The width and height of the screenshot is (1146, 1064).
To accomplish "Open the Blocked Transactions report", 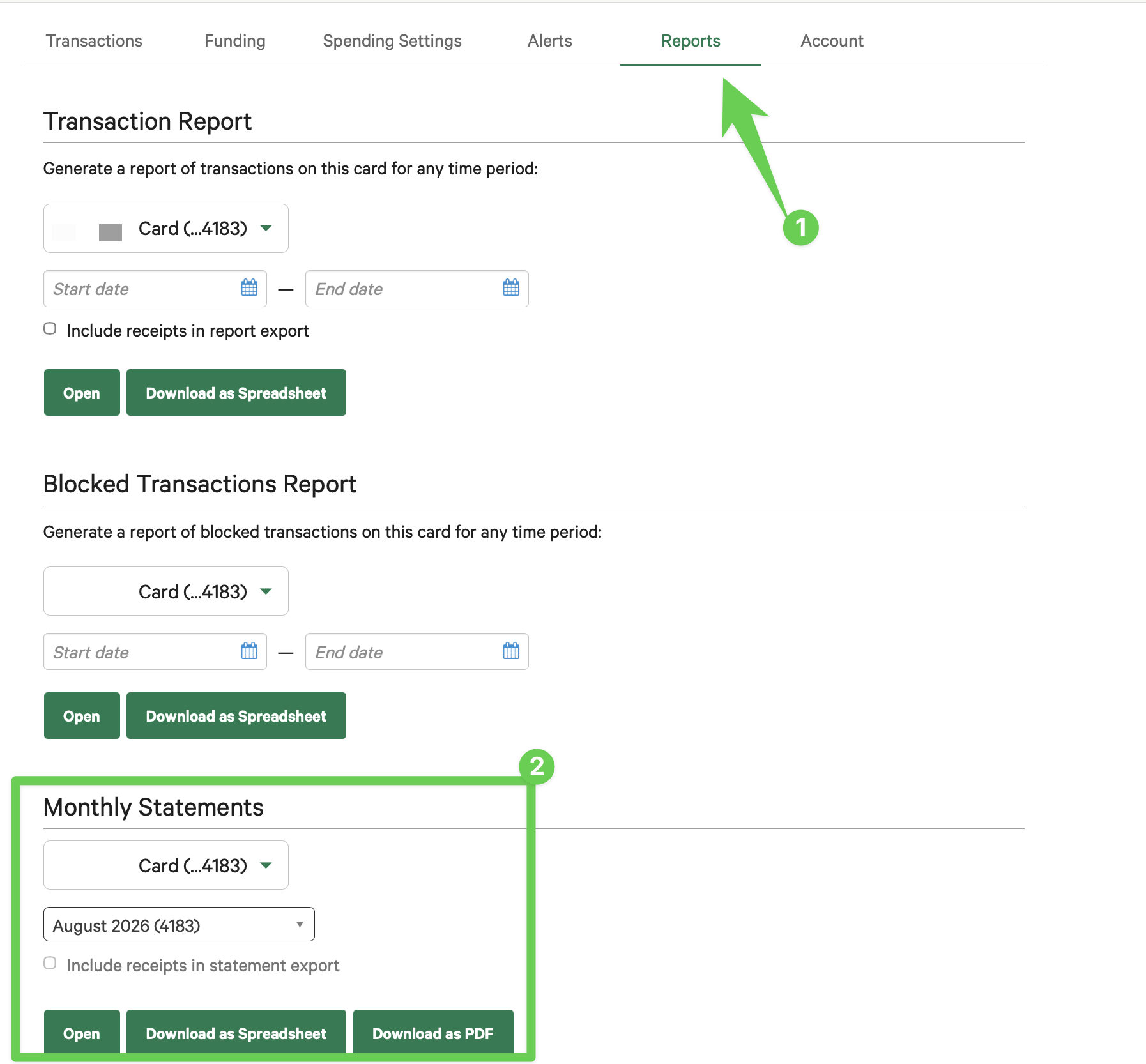I will pyautogui.click(x=82, y=716).
